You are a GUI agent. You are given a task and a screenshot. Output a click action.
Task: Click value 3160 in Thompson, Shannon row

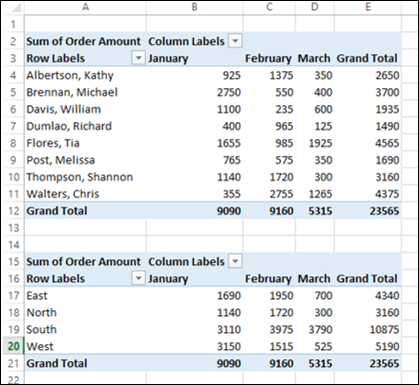tap(387, 177)
